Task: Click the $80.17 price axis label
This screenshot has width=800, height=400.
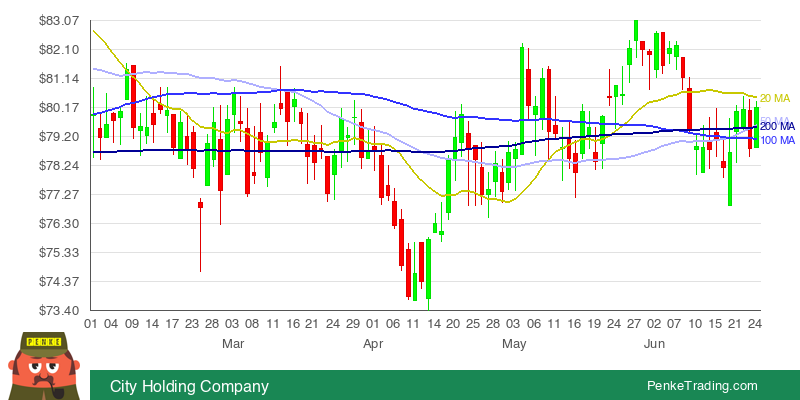Action: 59,108
